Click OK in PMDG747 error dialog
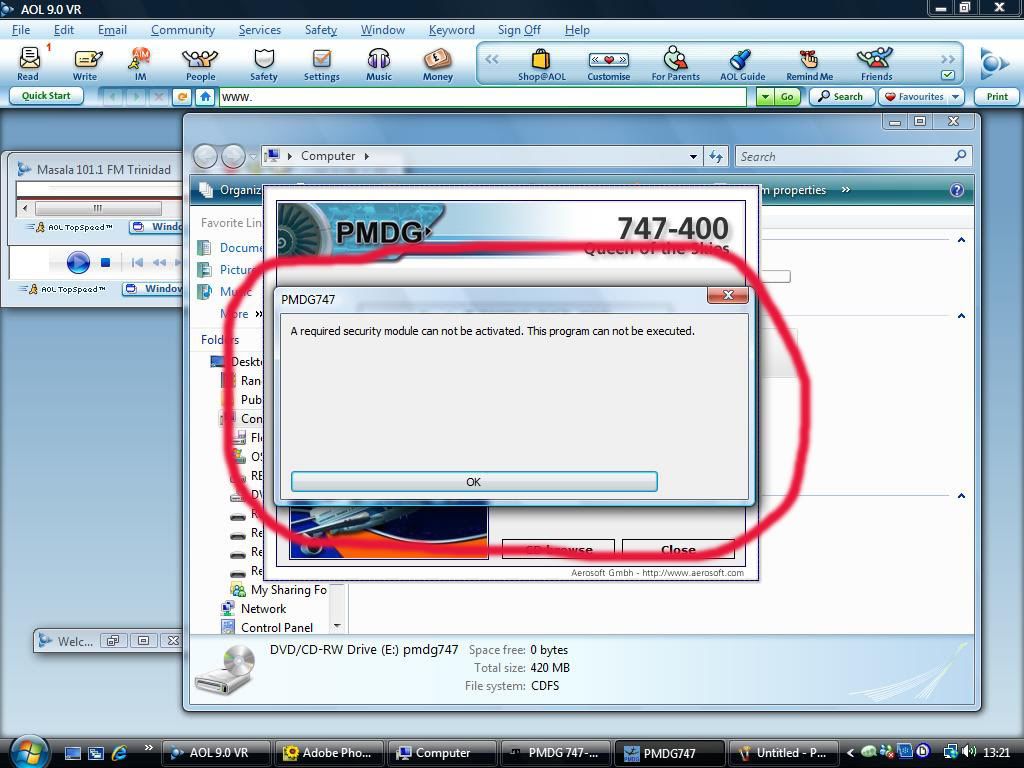This screenshot has height=768, width=1024. click(474, 482)
